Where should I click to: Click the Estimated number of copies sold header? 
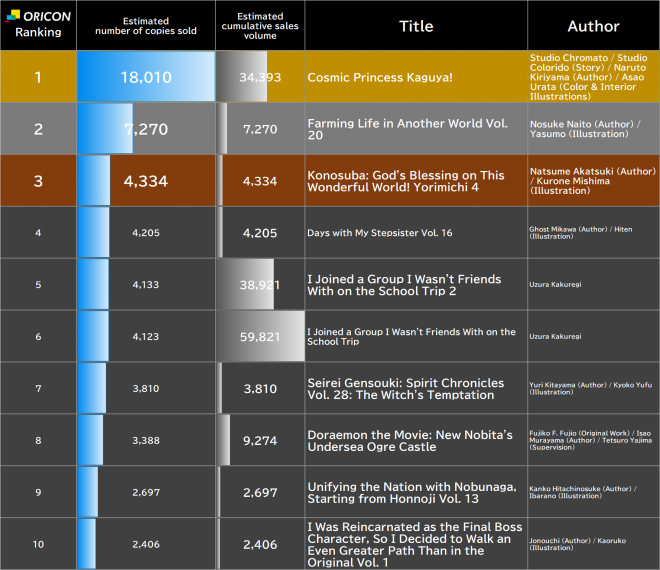click(x=146, y=26)
